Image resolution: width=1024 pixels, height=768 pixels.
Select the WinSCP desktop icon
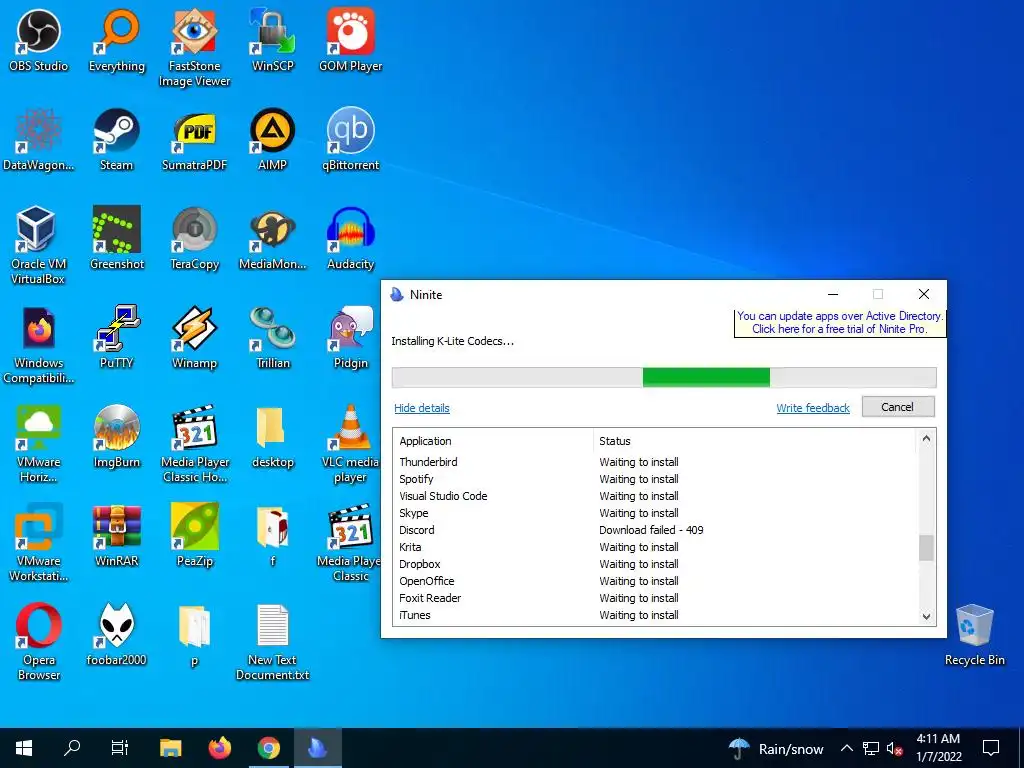pyautogui.click(x=272, y=40)
